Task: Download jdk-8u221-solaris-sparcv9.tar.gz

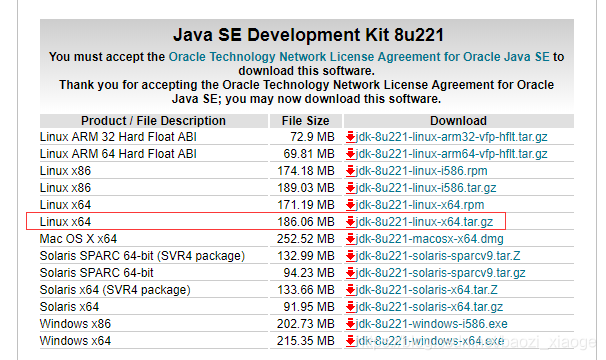Action: tap(441, 273)
